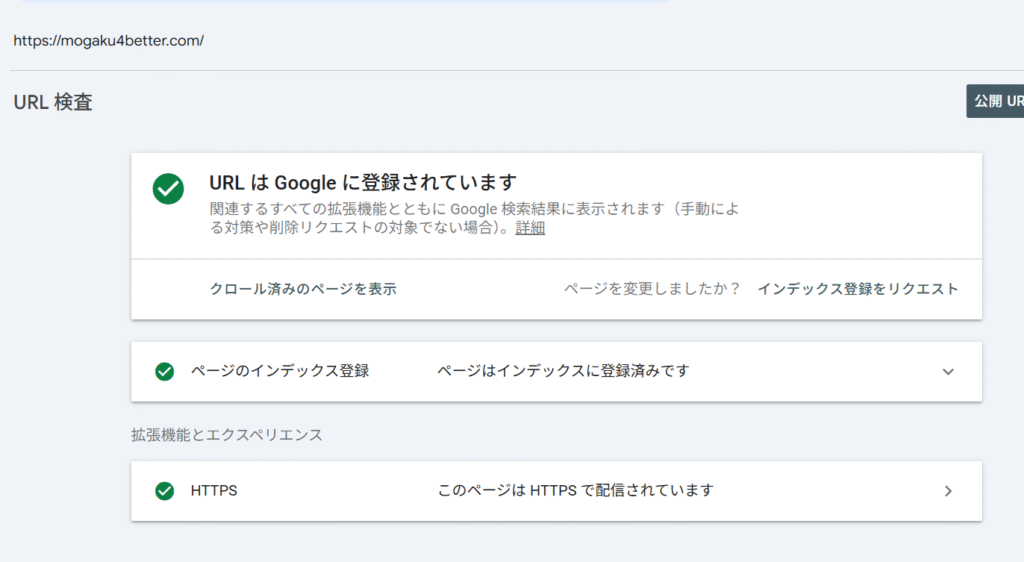Open the HTTPS details right arrow
The height and width of the screenshot is (562, 1024).
[948, 491]
